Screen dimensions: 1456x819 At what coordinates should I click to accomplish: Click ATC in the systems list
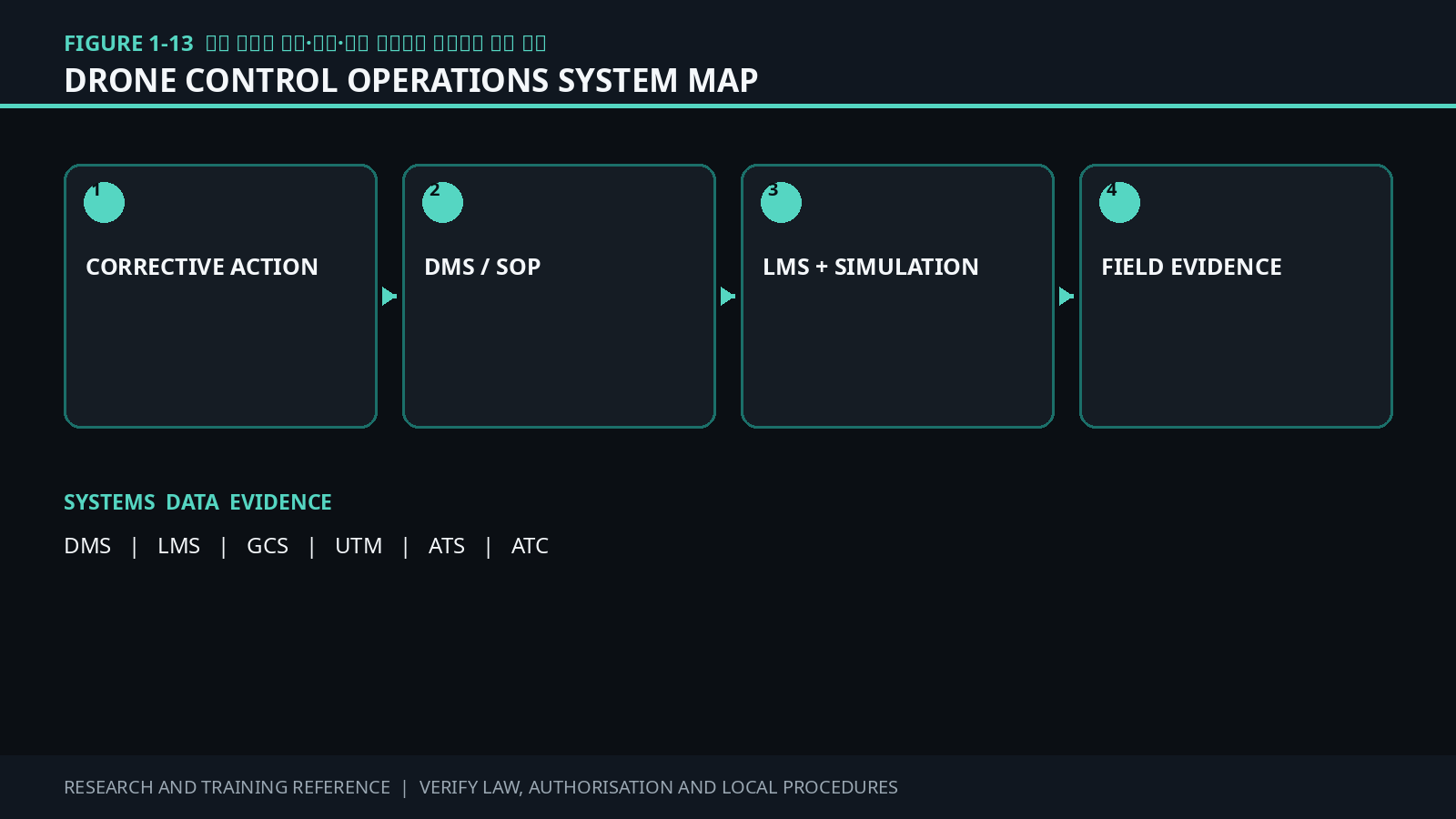530,546
